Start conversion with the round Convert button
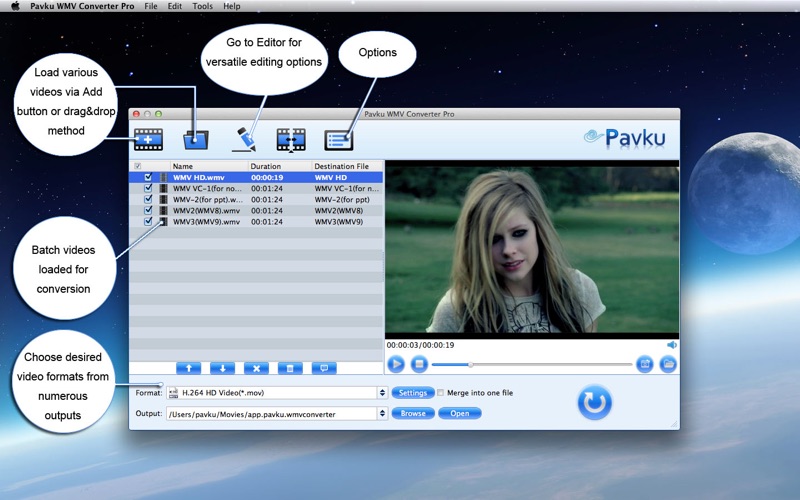 [x=594, y=402]
